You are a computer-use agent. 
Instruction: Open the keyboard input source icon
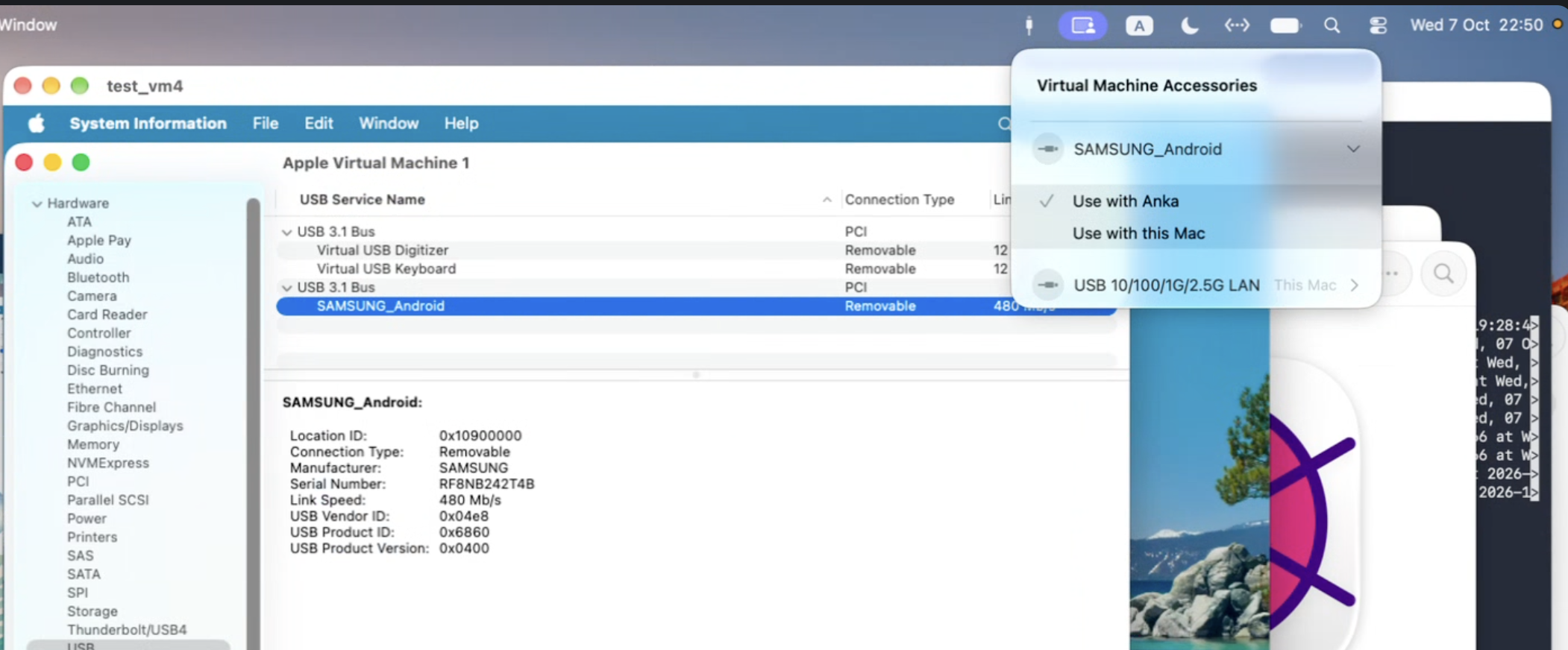(1138, 26)
